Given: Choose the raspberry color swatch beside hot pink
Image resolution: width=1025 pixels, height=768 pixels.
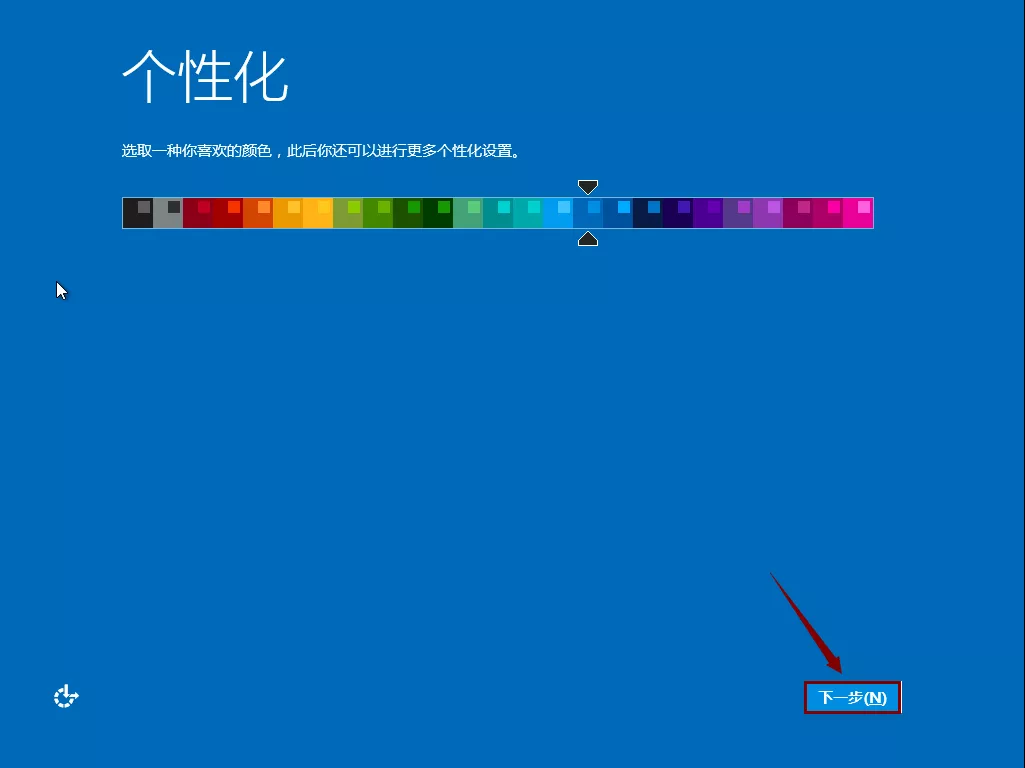Looking at the screenshot, I should click(x=828, y=213).
